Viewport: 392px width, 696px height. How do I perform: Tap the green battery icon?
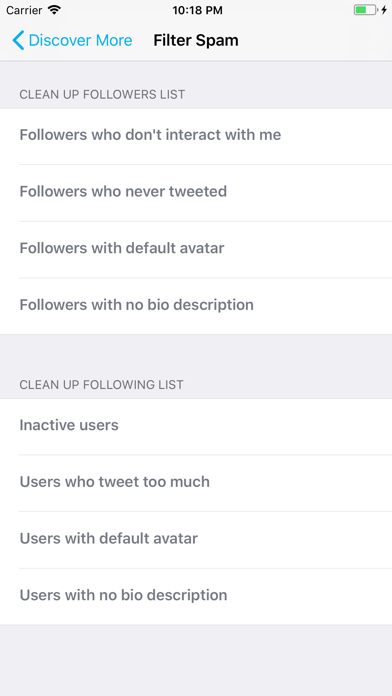click(365, 10)
